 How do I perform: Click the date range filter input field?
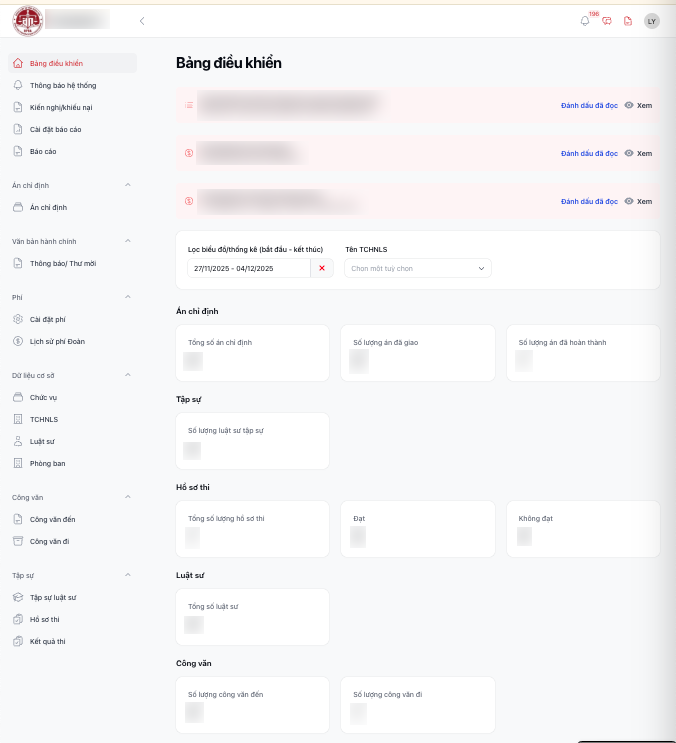coord(248,268)
